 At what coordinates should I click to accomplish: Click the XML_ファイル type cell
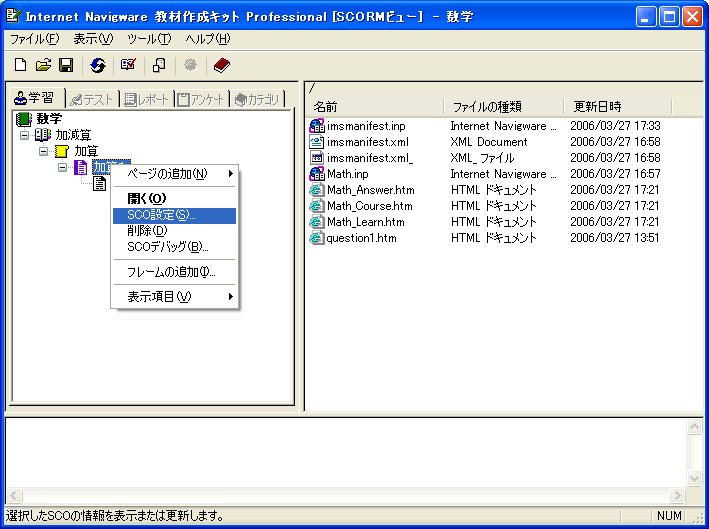482,158
